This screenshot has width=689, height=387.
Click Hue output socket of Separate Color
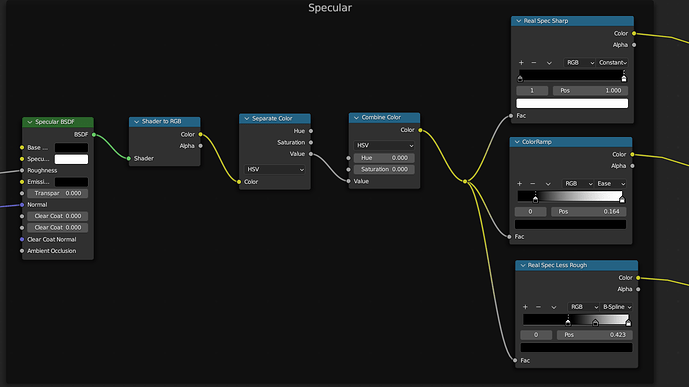click(311, 131)
